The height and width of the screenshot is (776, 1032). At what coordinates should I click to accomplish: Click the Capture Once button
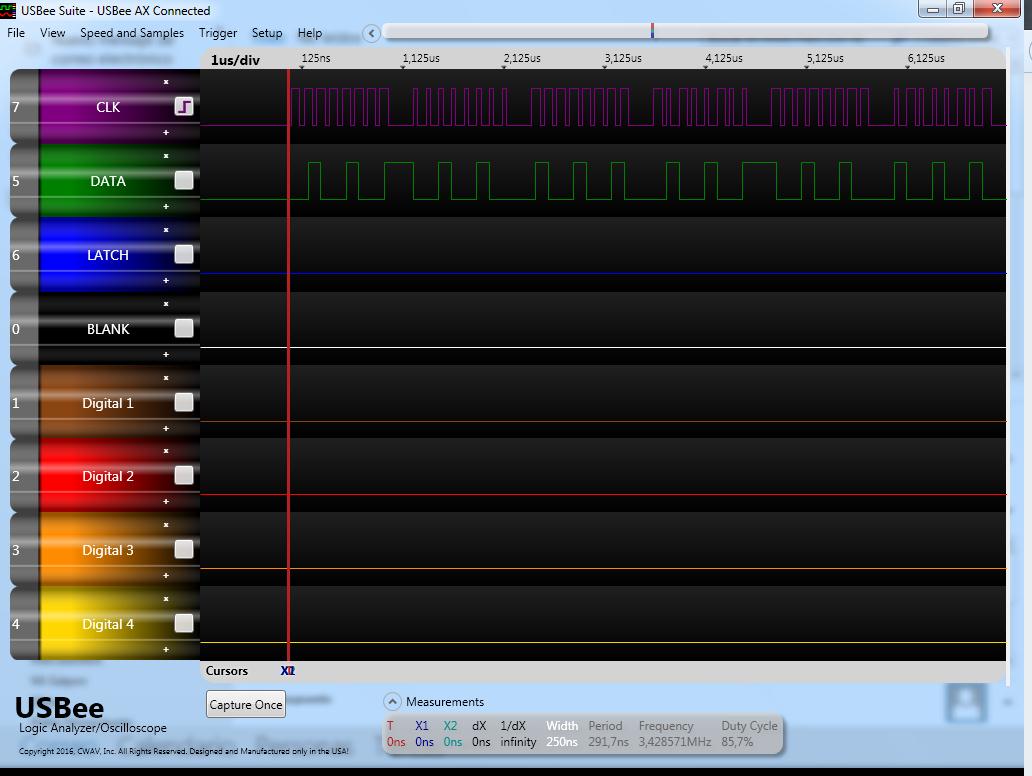coord(245,704)
